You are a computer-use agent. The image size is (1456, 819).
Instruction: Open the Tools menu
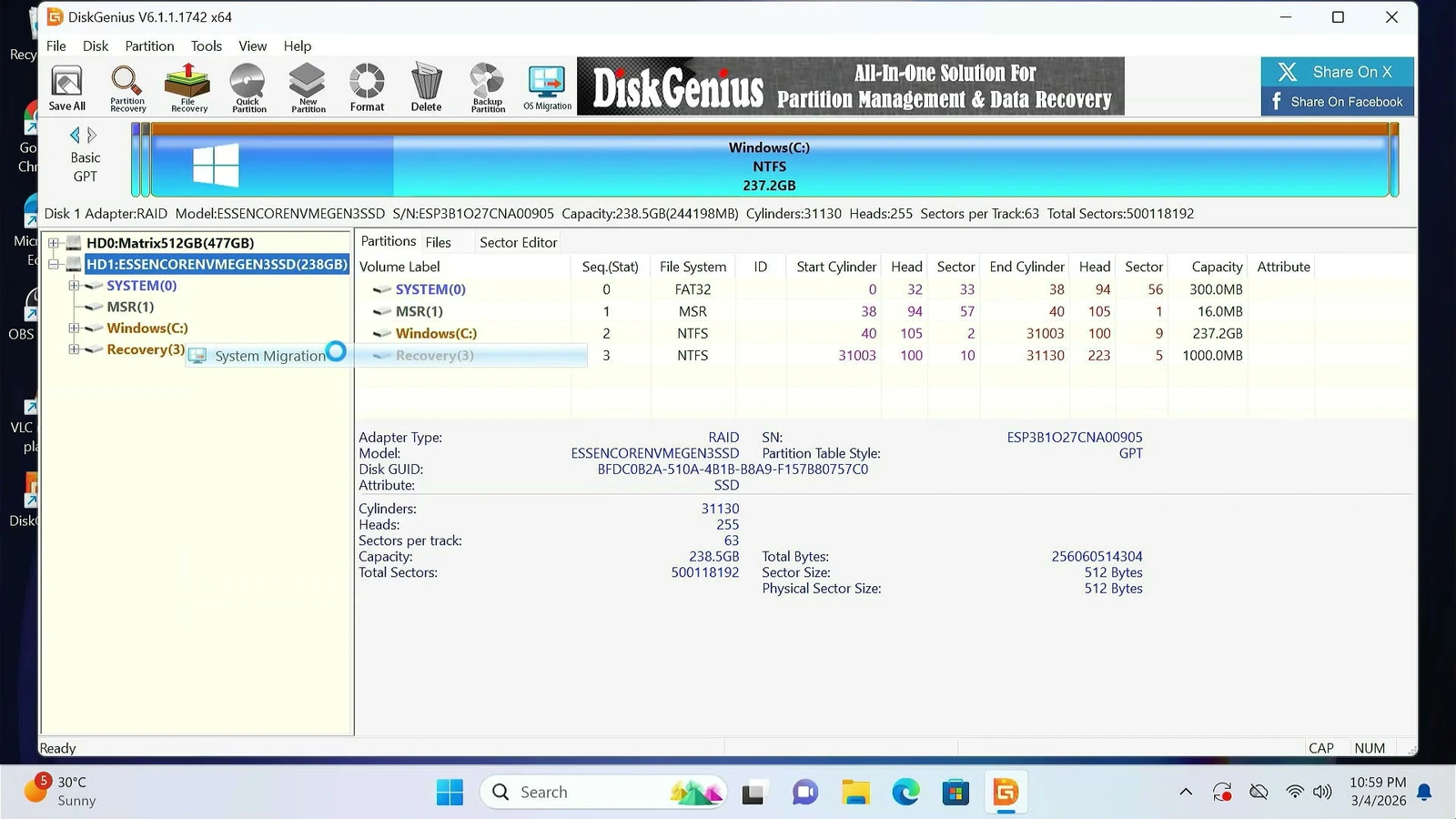207,45
